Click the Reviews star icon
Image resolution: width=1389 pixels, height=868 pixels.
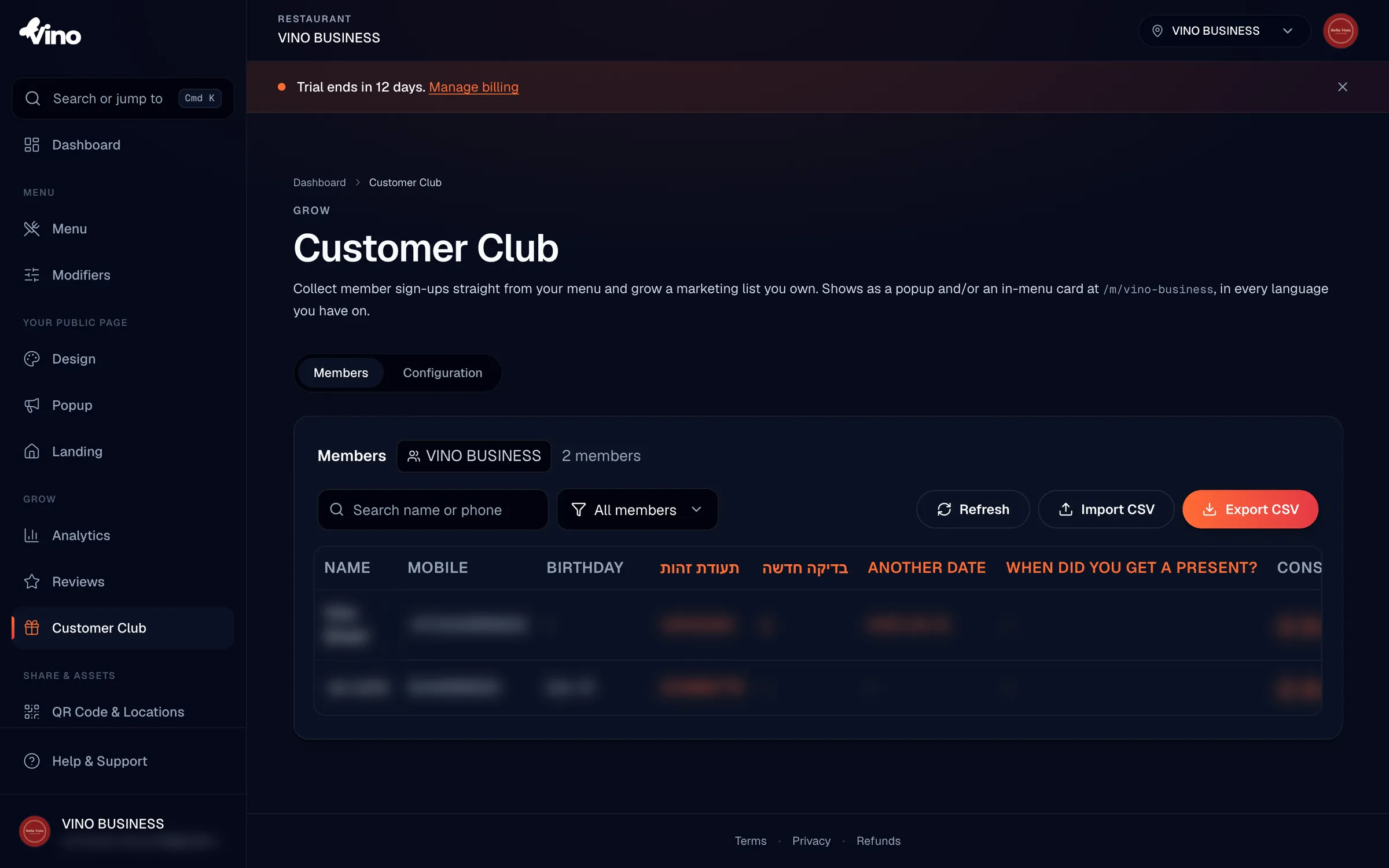click(32, 582)
